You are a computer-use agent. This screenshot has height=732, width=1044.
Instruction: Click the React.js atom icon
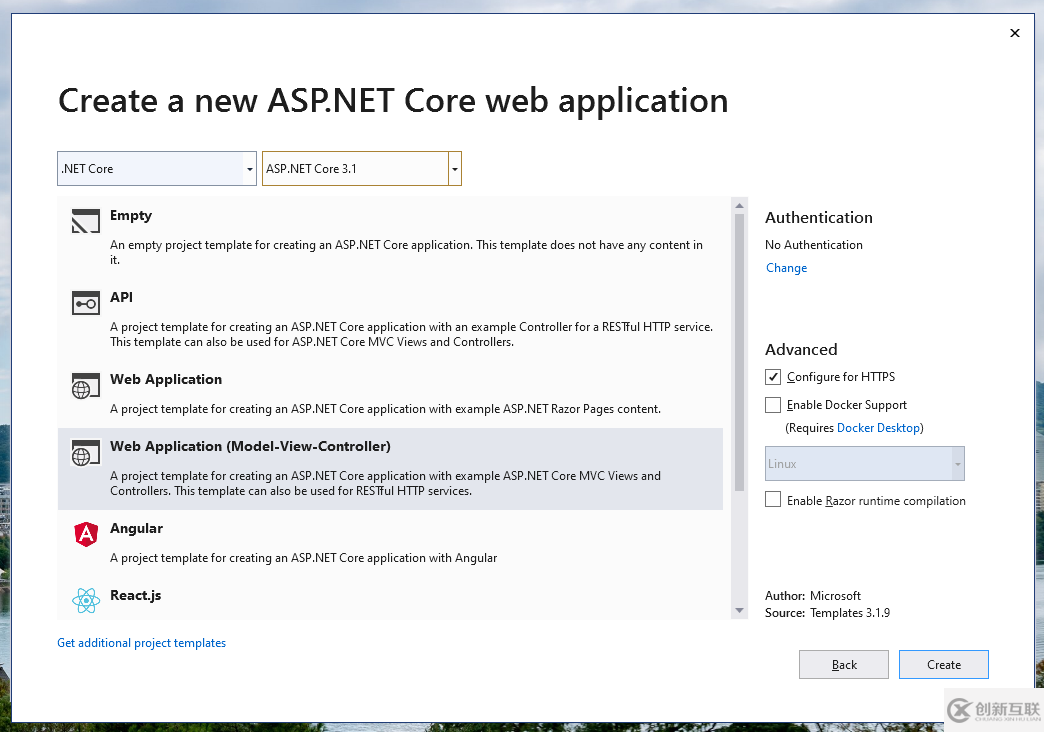(86, 601)
